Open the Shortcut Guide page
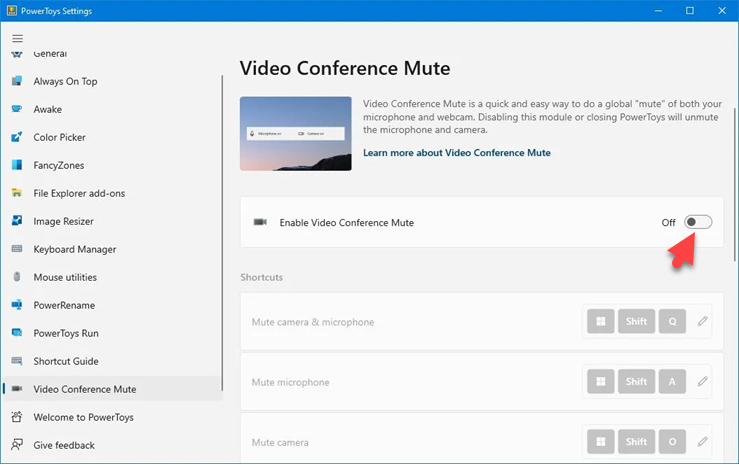This screenshot has height=465, width=739. coord(66,361)
